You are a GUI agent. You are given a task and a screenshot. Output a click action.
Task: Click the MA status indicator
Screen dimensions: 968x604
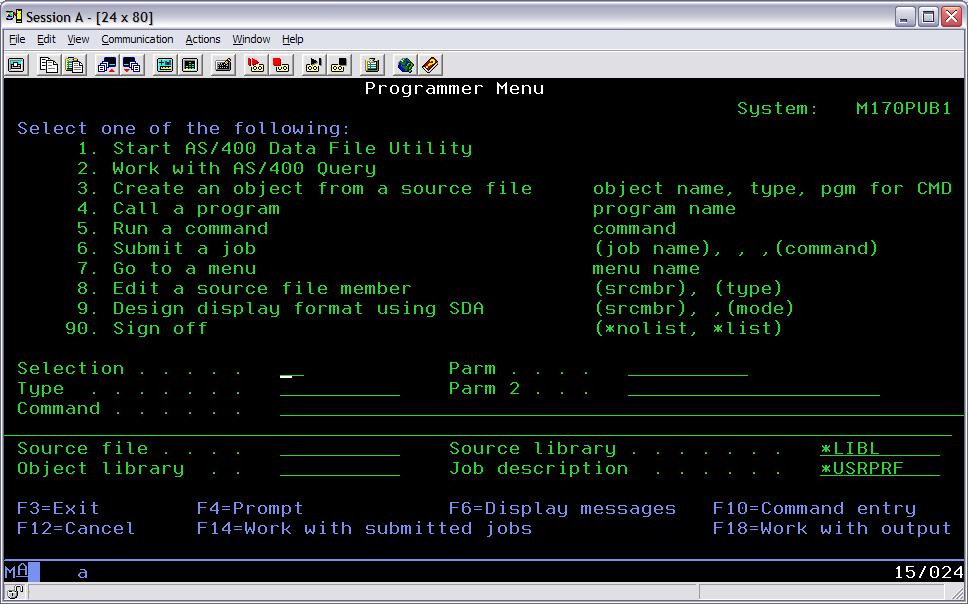point(17,571)
